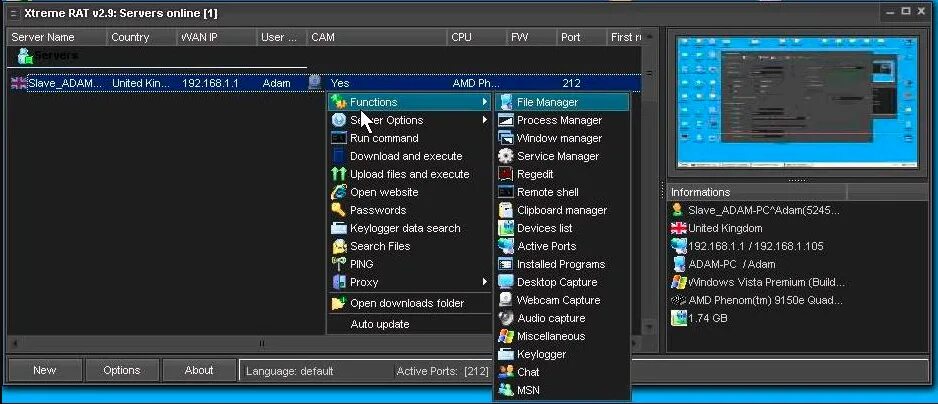Click the 192.168.1.1 WAN IP cell
The height and width of the screenshot is (404, 938).
[210, 83]
